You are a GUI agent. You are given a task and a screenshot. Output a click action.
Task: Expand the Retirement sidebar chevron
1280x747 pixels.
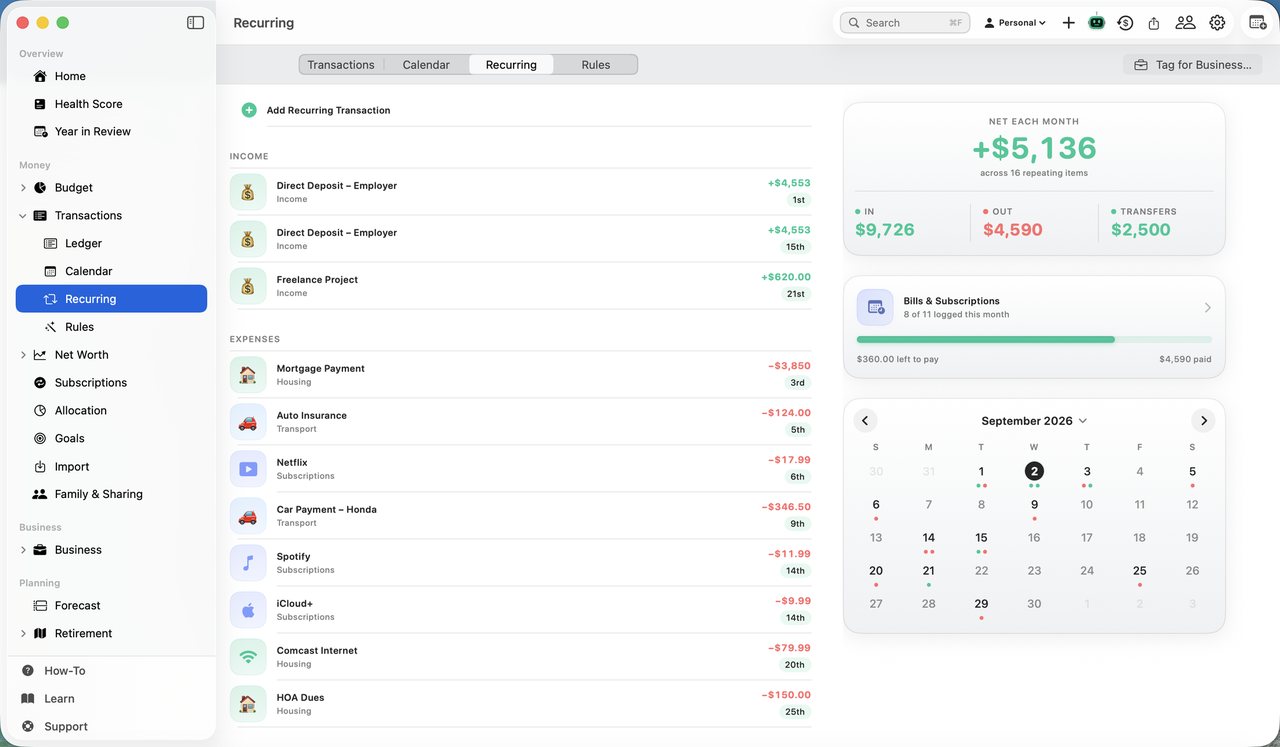click(x=23, y=633)
